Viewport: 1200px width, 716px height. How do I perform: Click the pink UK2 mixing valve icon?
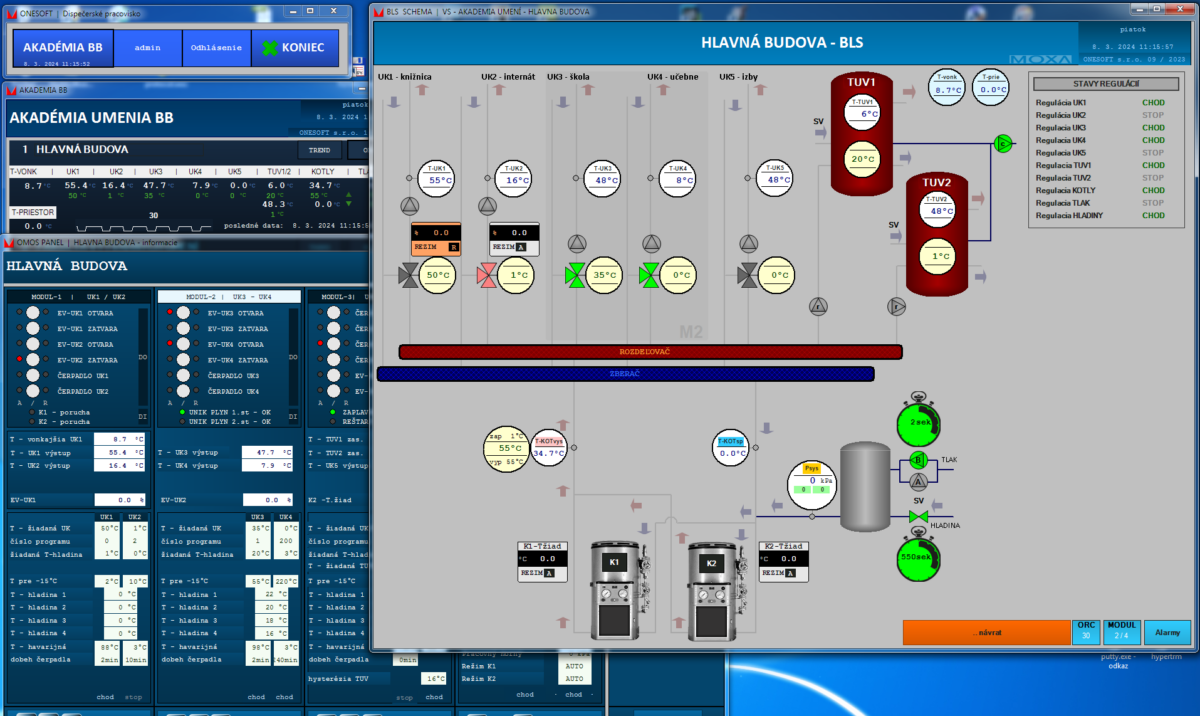pyautogui.click(x=487, y=275)
